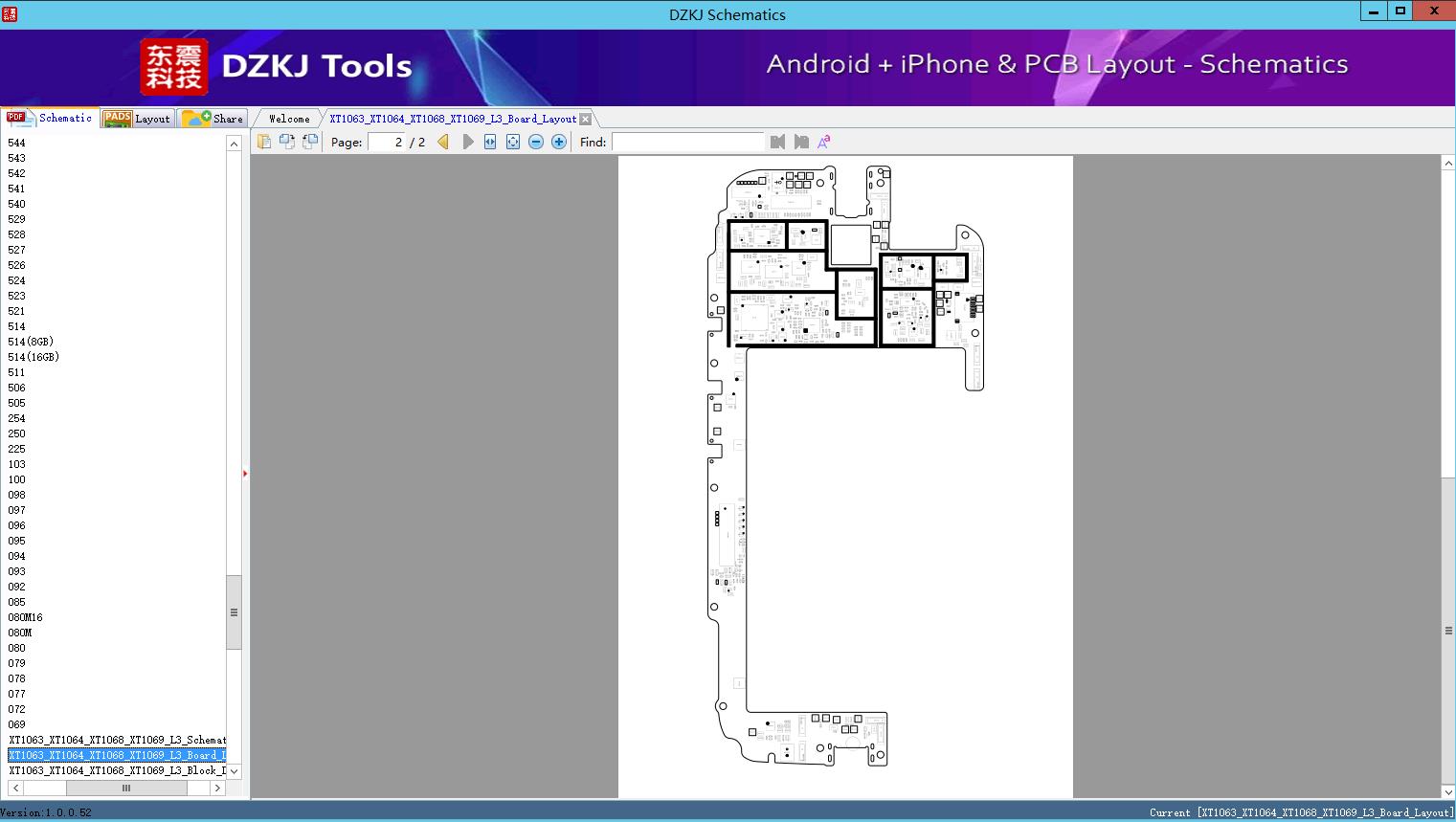Switch to the Schematic tab
Screen dimensions: 1456x822
tap(50, 118)
